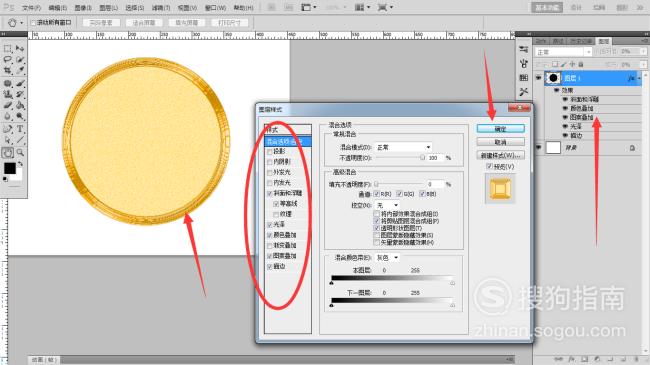This screenshot has width=650, height=365.
Task: Click the 打印尺寸 (Print Size) button
Action: 229,23
